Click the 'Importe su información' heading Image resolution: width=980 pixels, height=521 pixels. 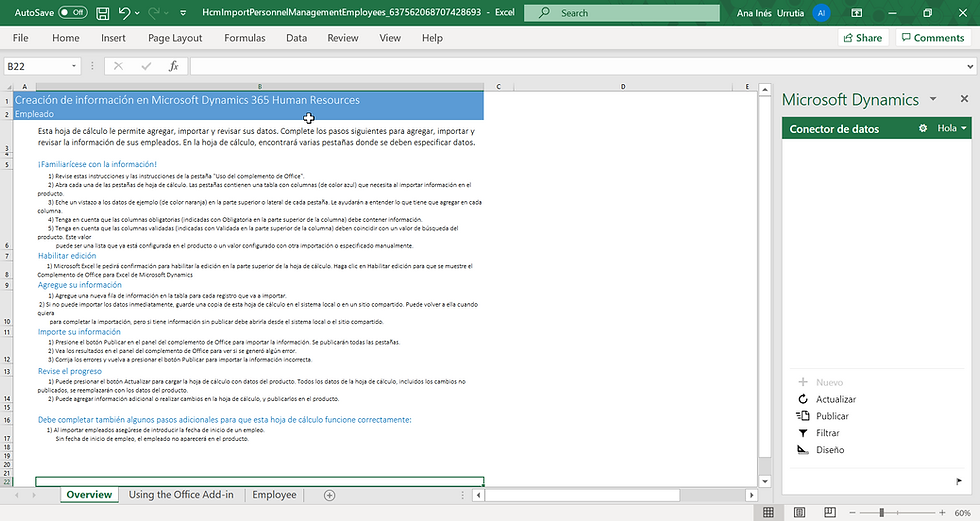point(79,332)
